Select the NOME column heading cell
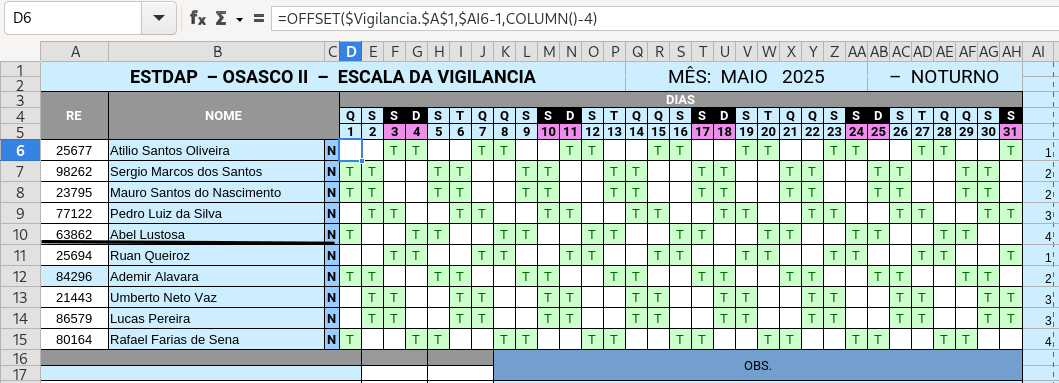1059x383 pixels. point(224,116)
